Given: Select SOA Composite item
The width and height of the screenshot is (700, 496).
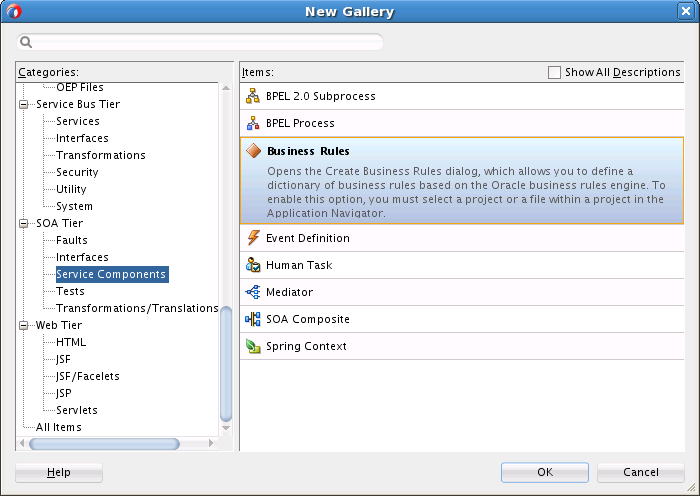Looking at the screenshot, I should 462,319.
